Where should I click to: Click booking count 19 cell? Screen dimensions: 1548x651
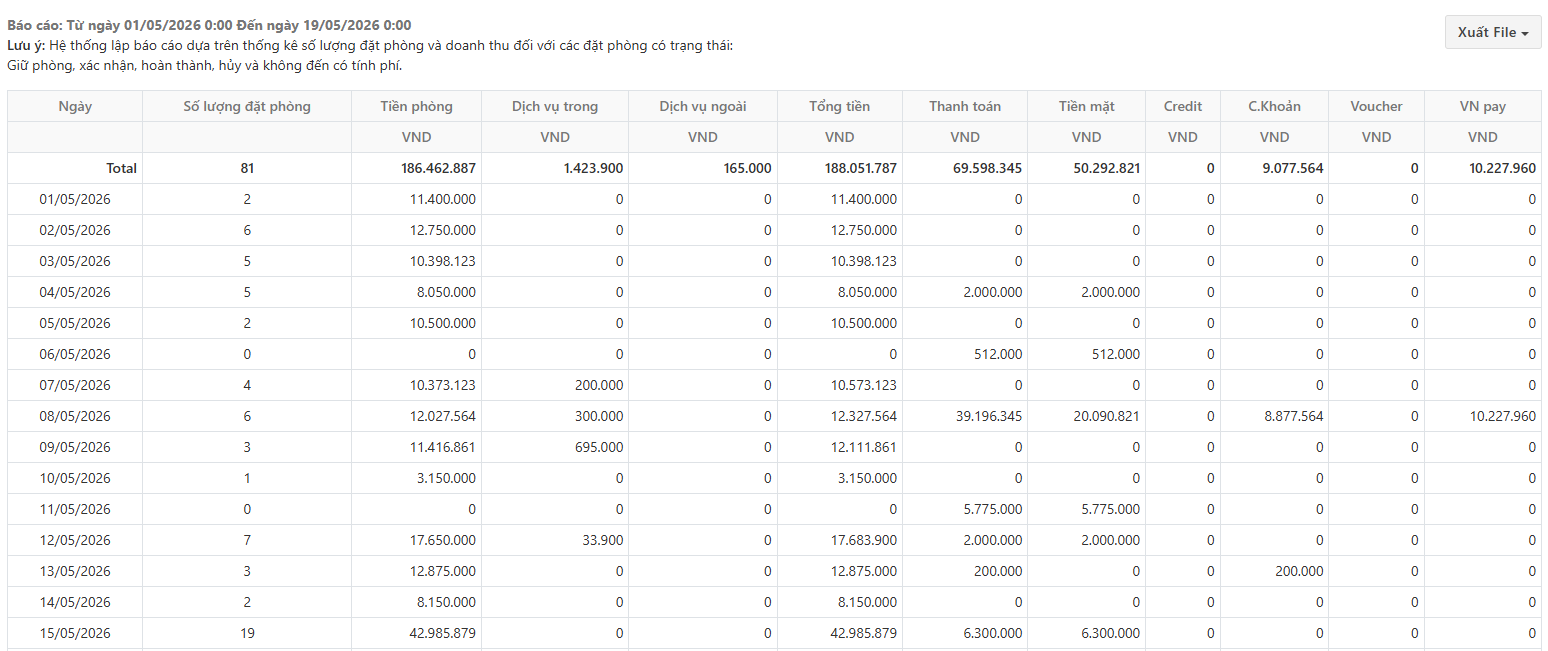tap(247, 633)
